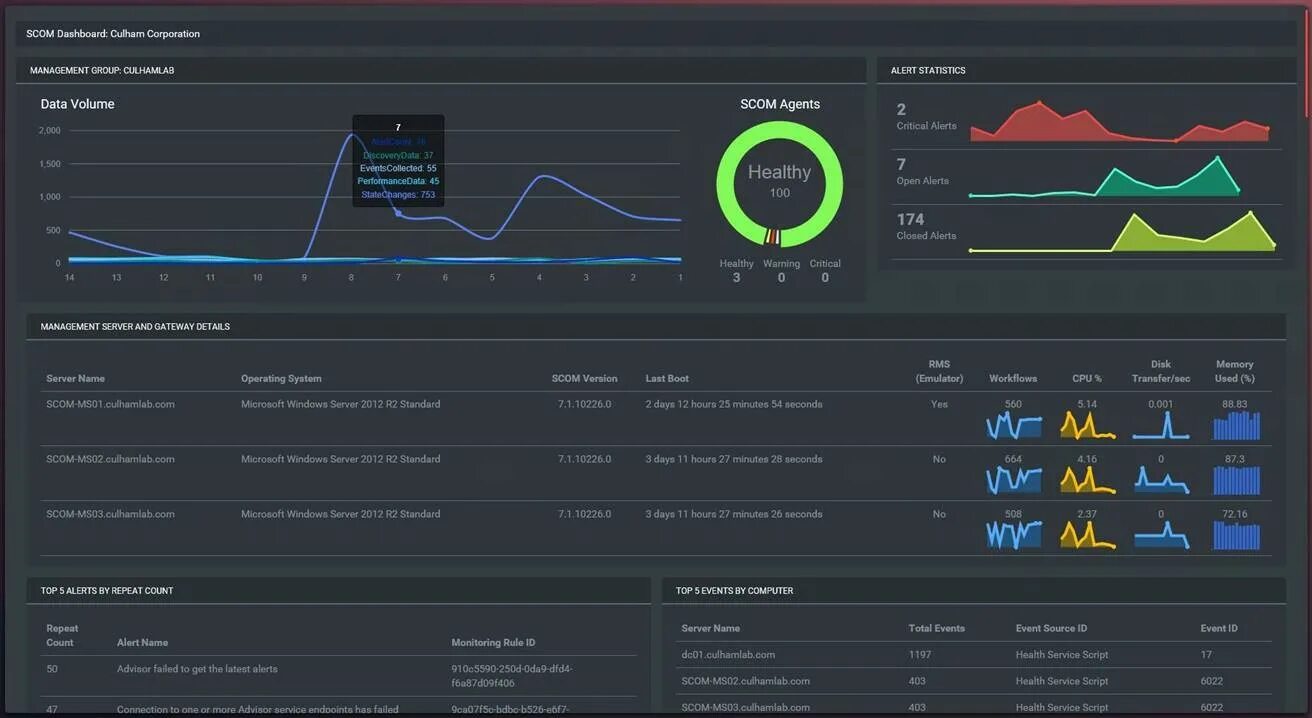The width and height of the screenshot is (1312, 718).
Task: Select SCOM-MS03.culhamlab.com in server details
Action: [110, 514]
